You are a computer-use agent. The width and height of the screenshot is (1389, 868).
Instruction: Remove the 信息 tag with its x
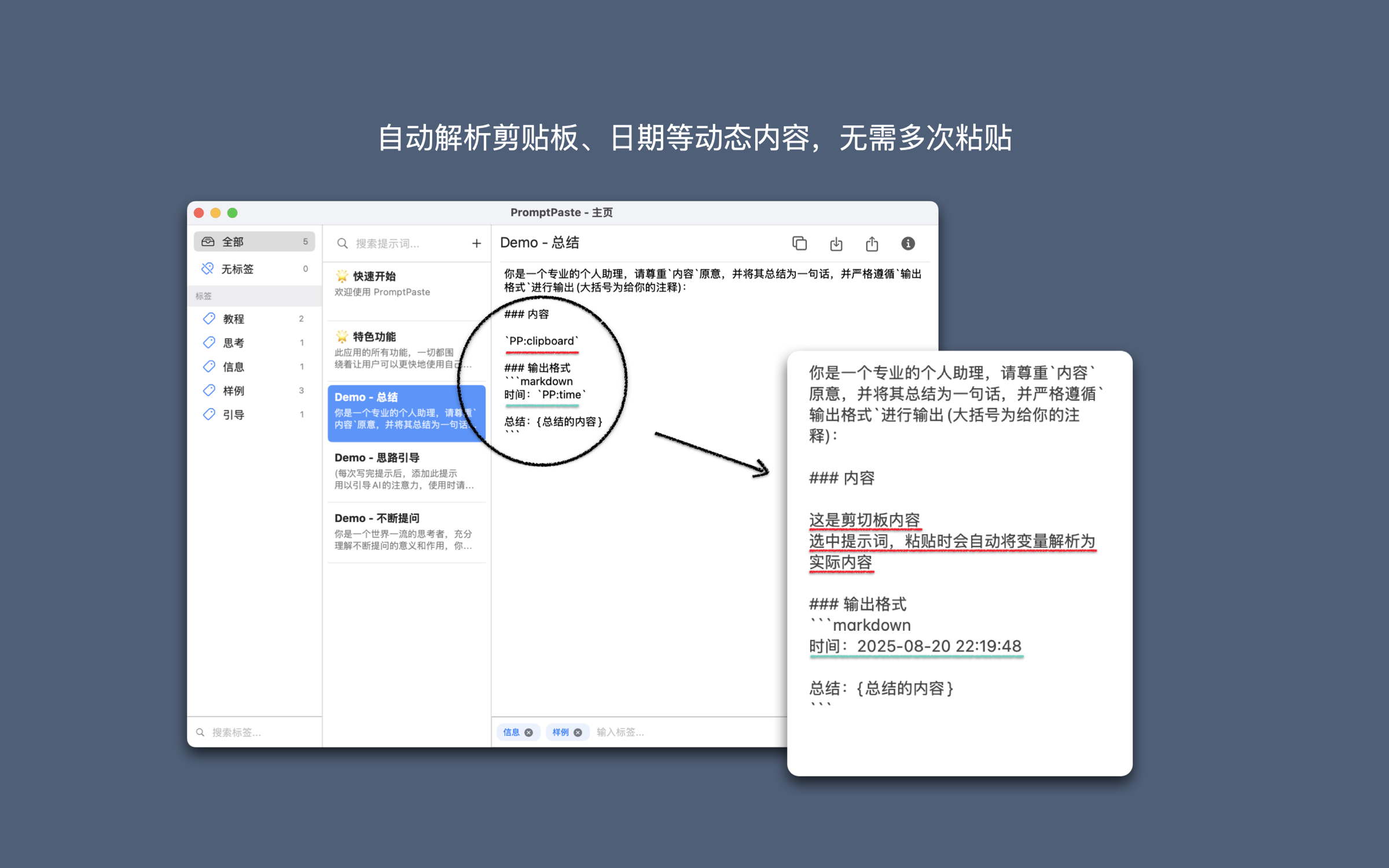(528, 732)
